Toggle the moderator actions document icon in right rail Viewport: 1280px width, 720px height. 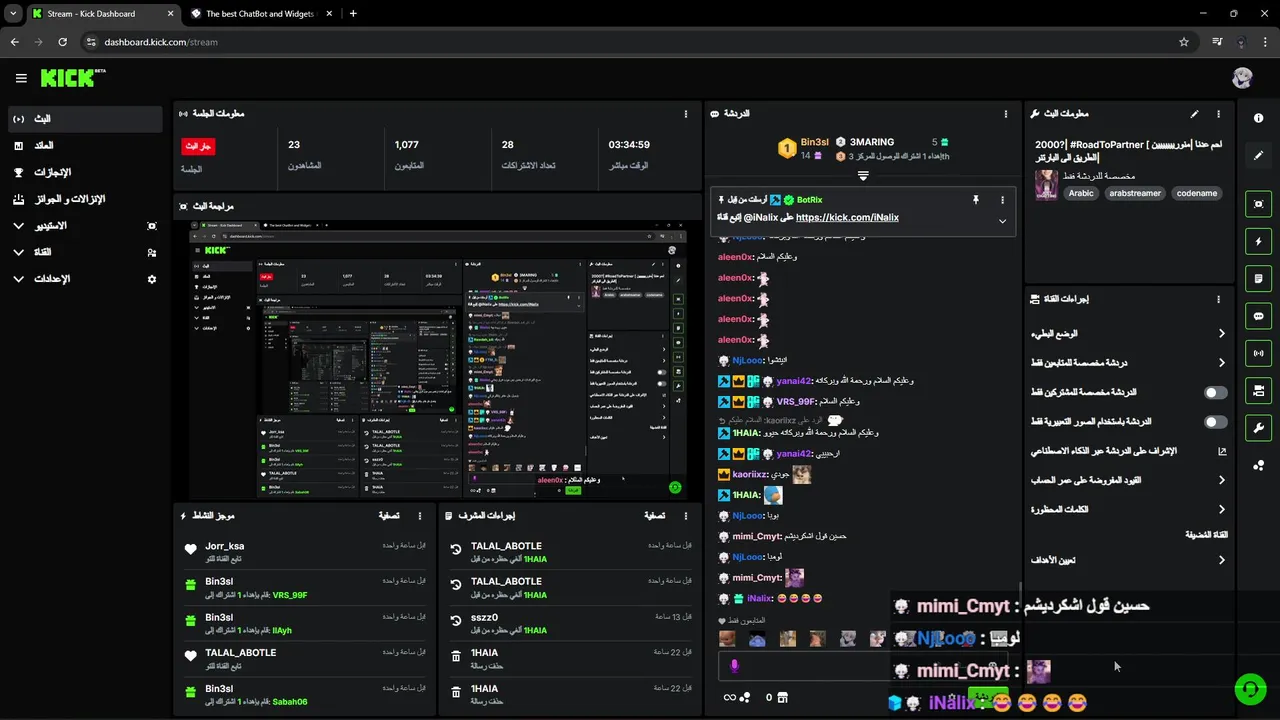pos(1258,278)
